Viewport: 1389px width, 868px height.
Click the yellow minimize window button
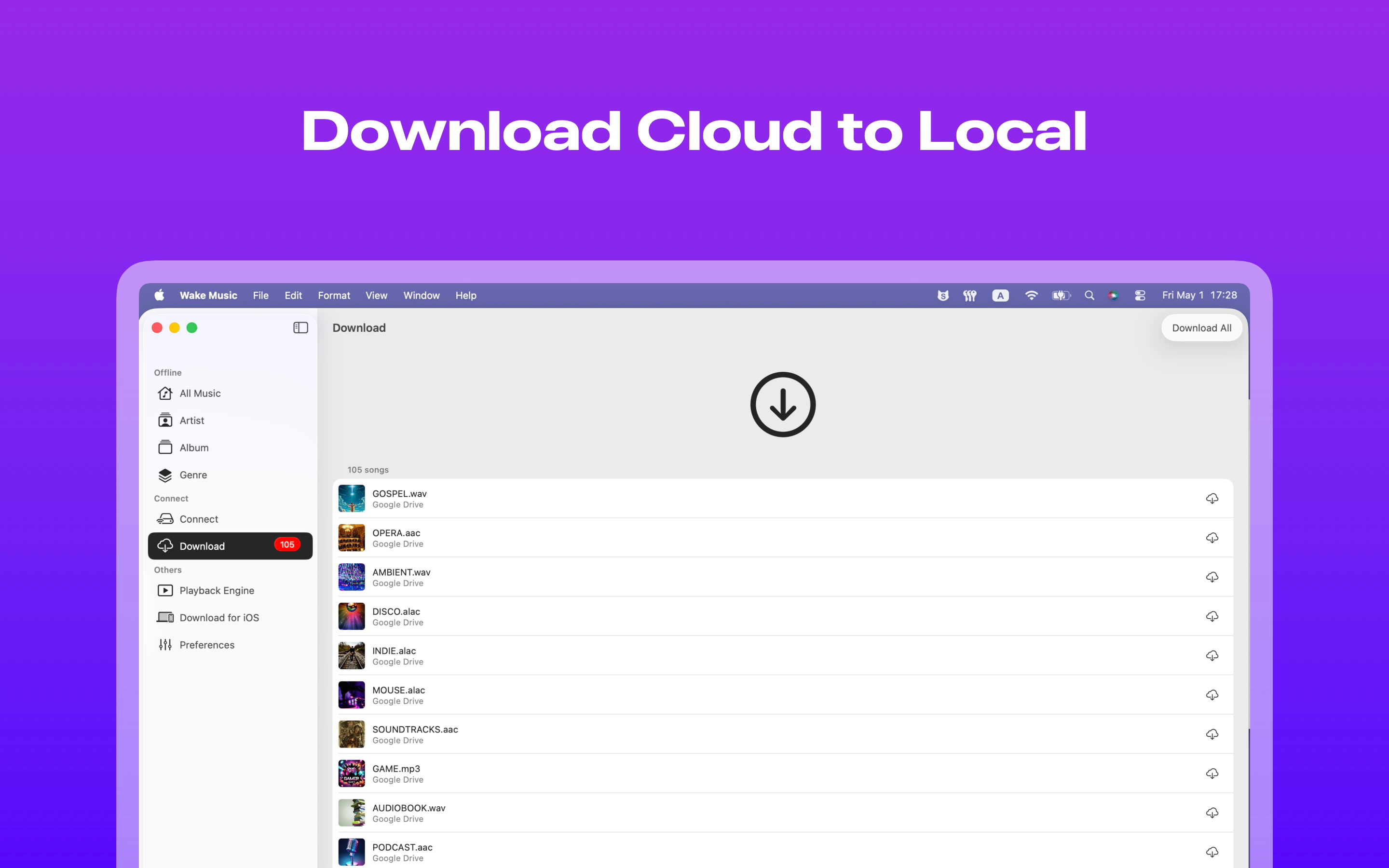[x=175, y=328]
